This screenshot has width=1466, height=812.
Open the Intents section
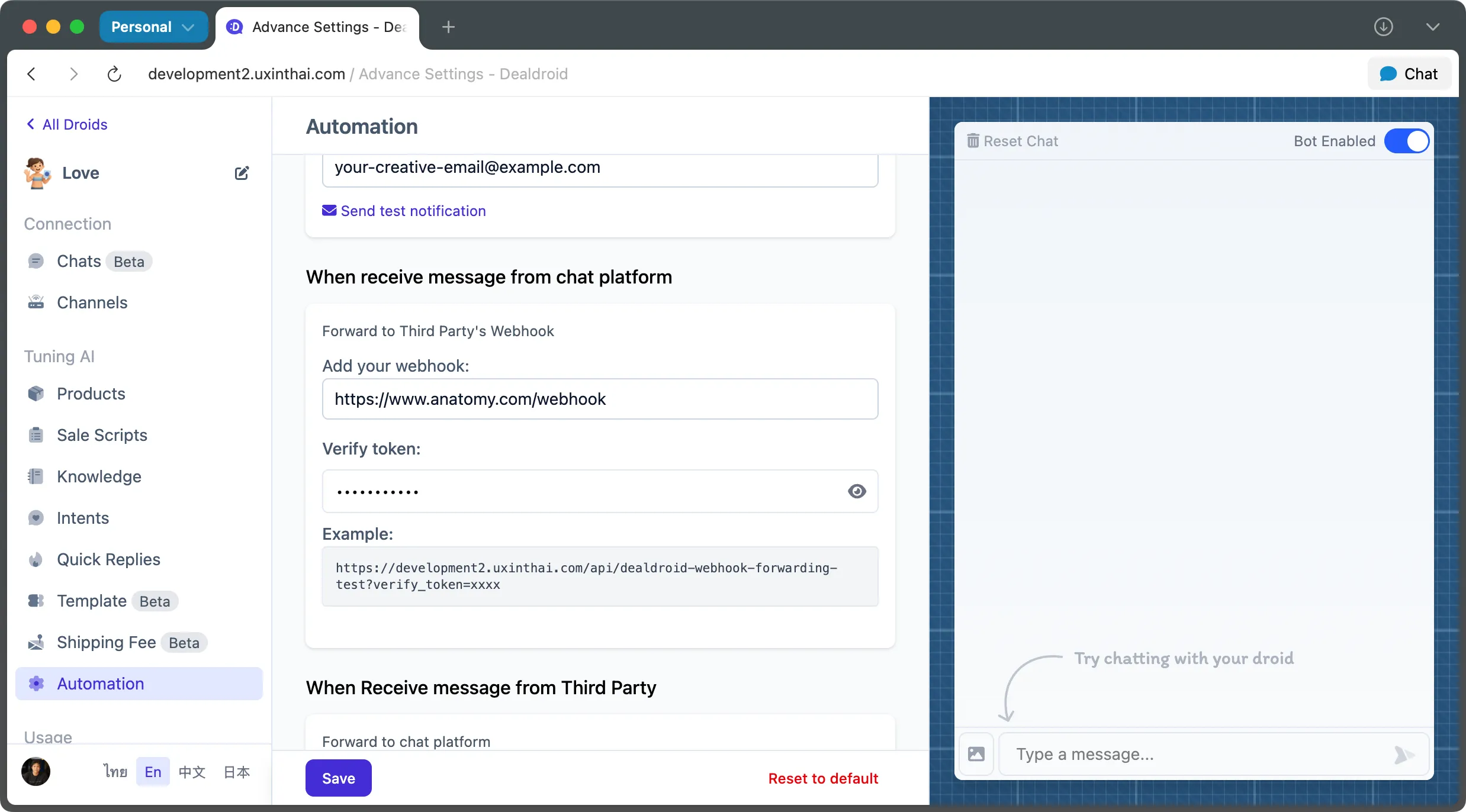pyautogui.click(x=83, y=517)
